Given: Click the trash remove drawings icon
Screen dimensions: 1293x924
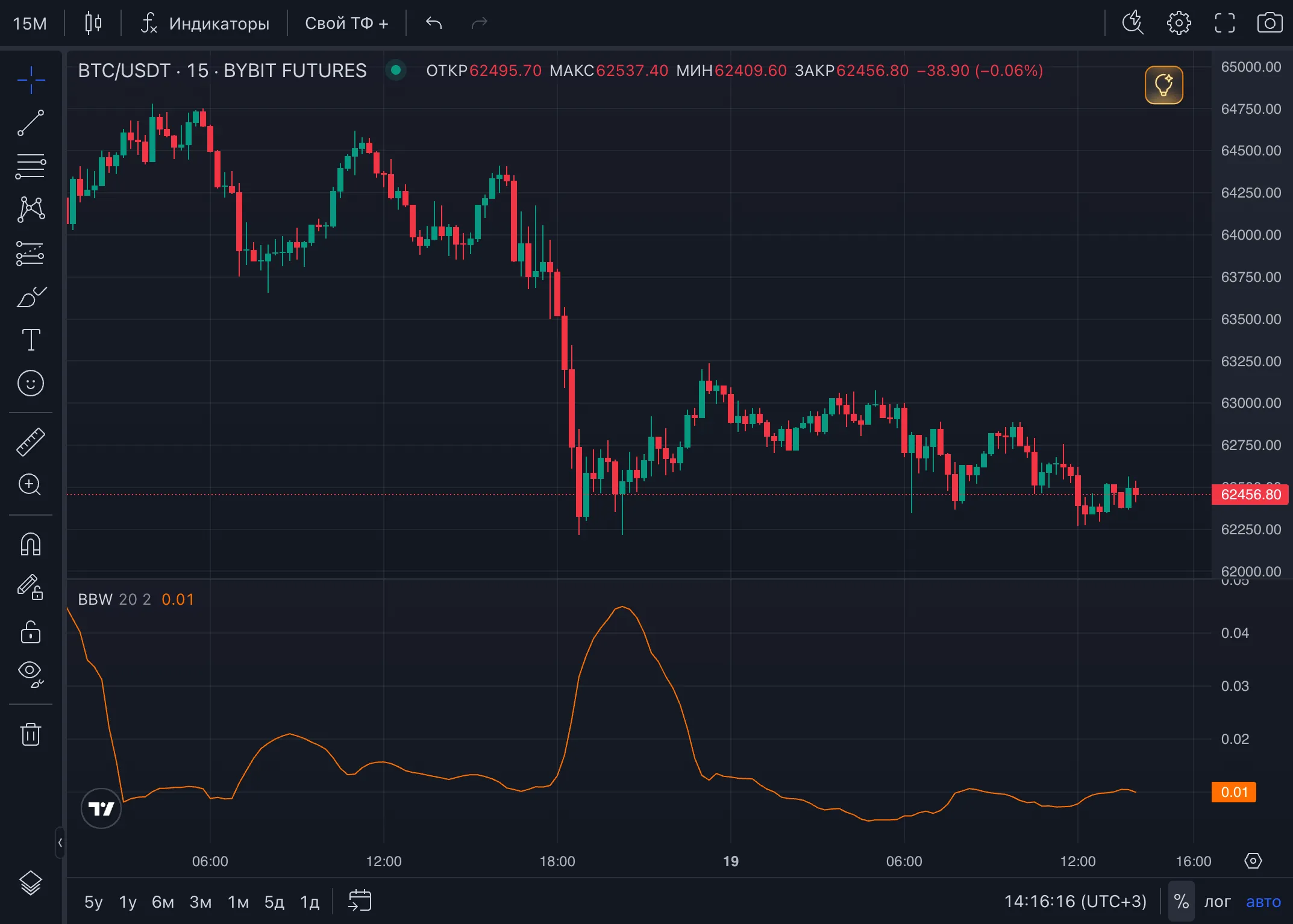Looking at the screenshot, I should 31,734.
